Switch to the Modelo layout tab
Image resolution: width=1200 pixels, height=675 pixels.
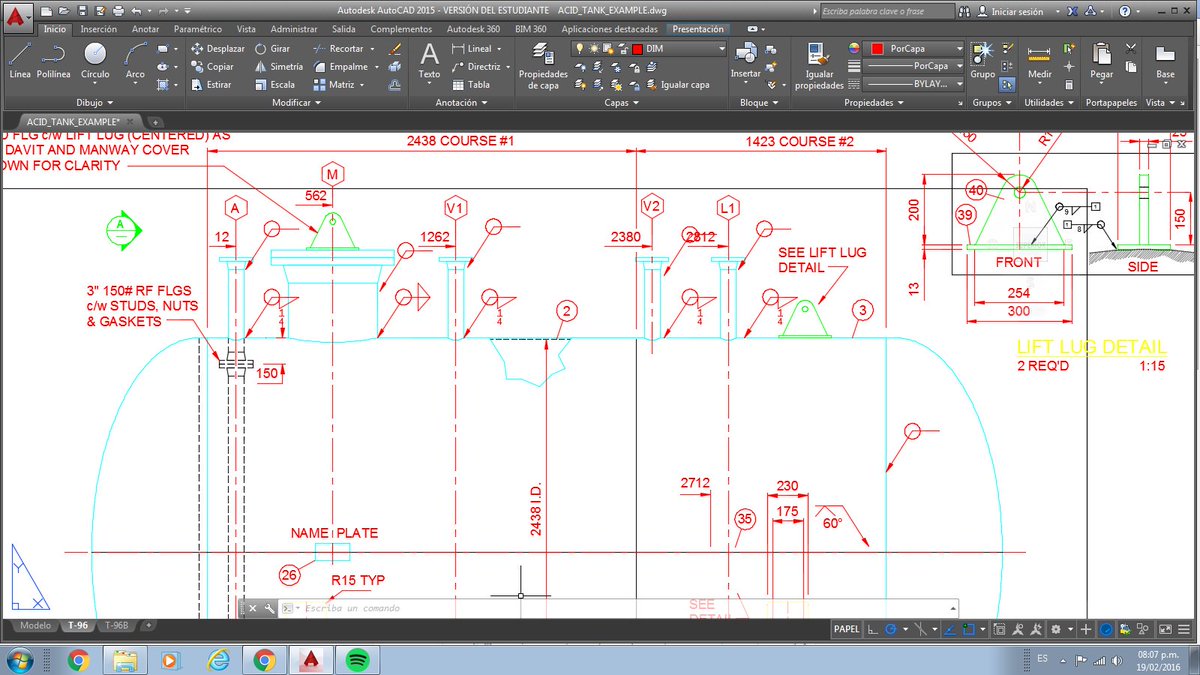(35, 625)
